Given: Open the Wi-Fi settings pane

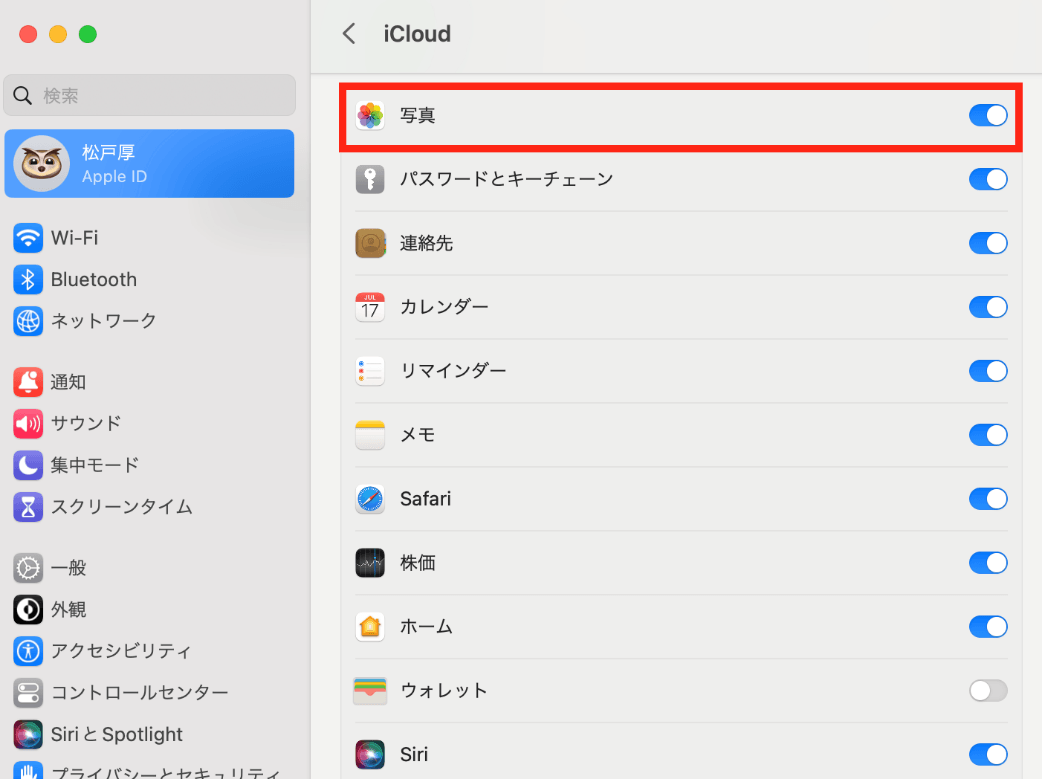Looking at the screenshot, I should 75,238.
